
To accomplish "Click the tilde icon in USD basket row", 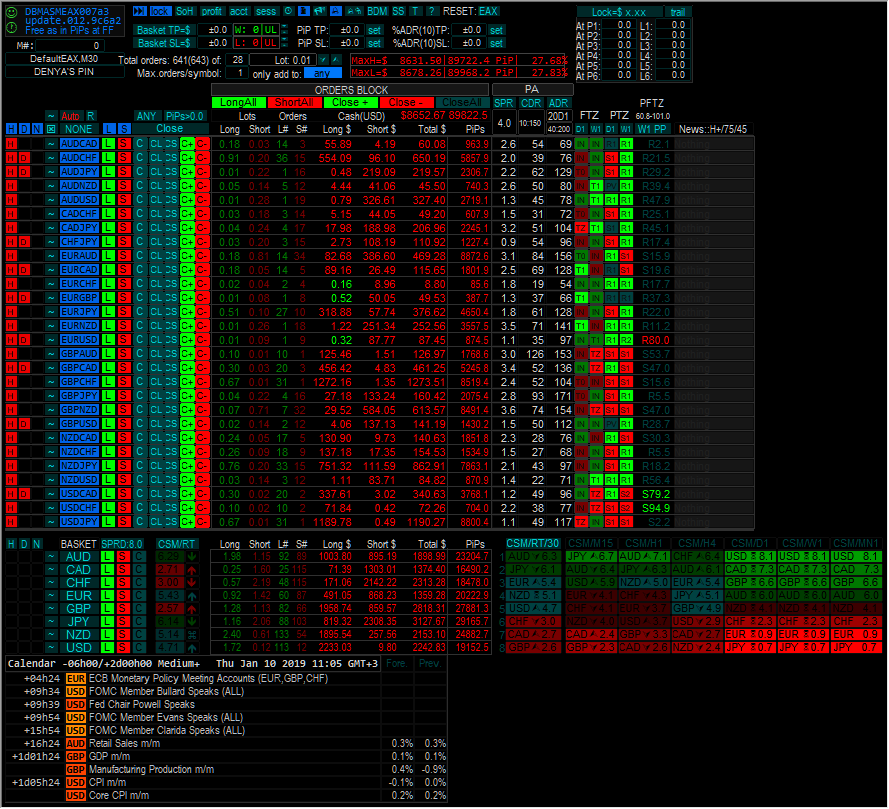I will [x=51, y=648].
